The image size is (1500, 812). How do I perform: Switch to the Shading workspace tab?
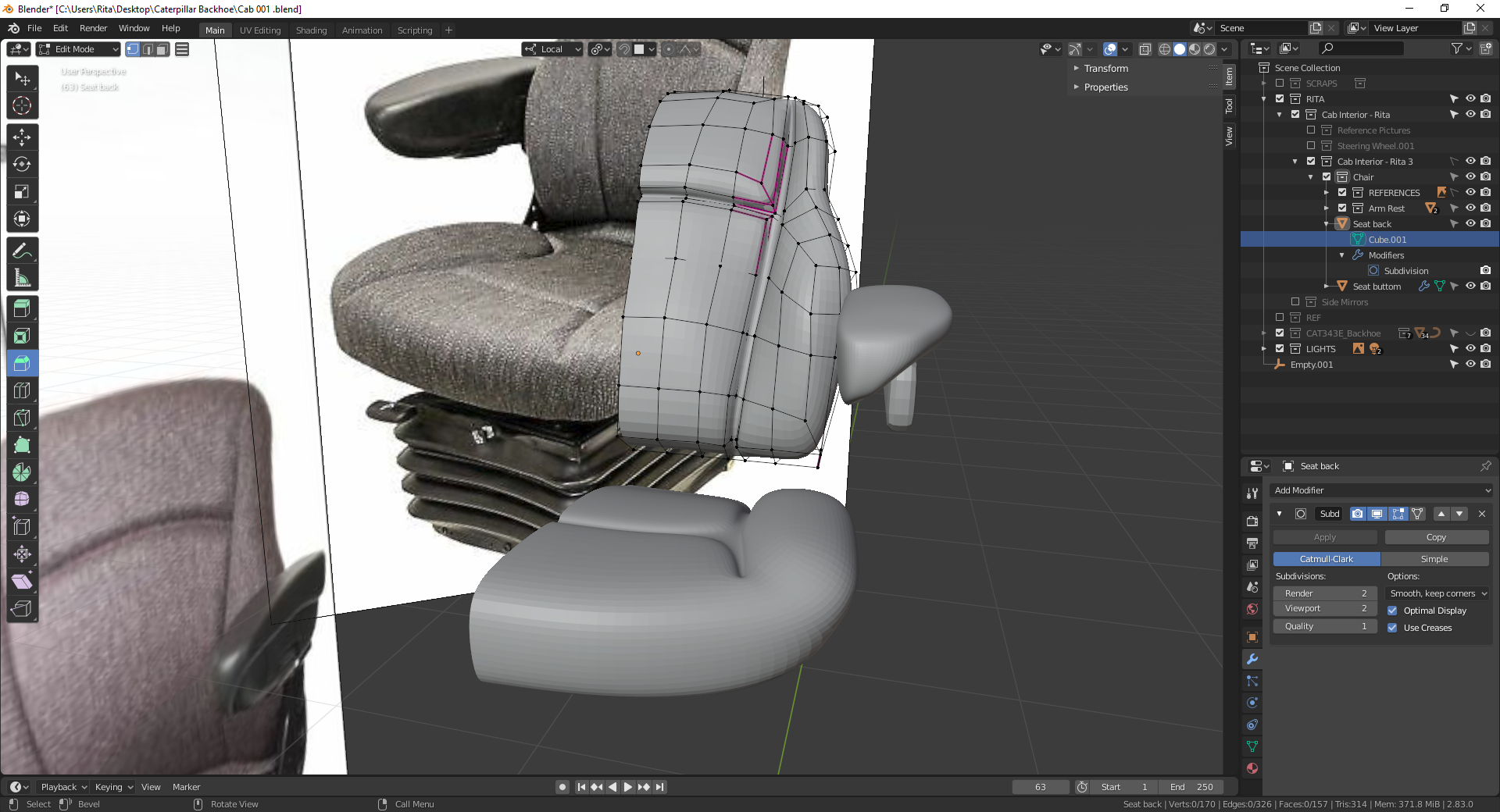tap(311, 30)
